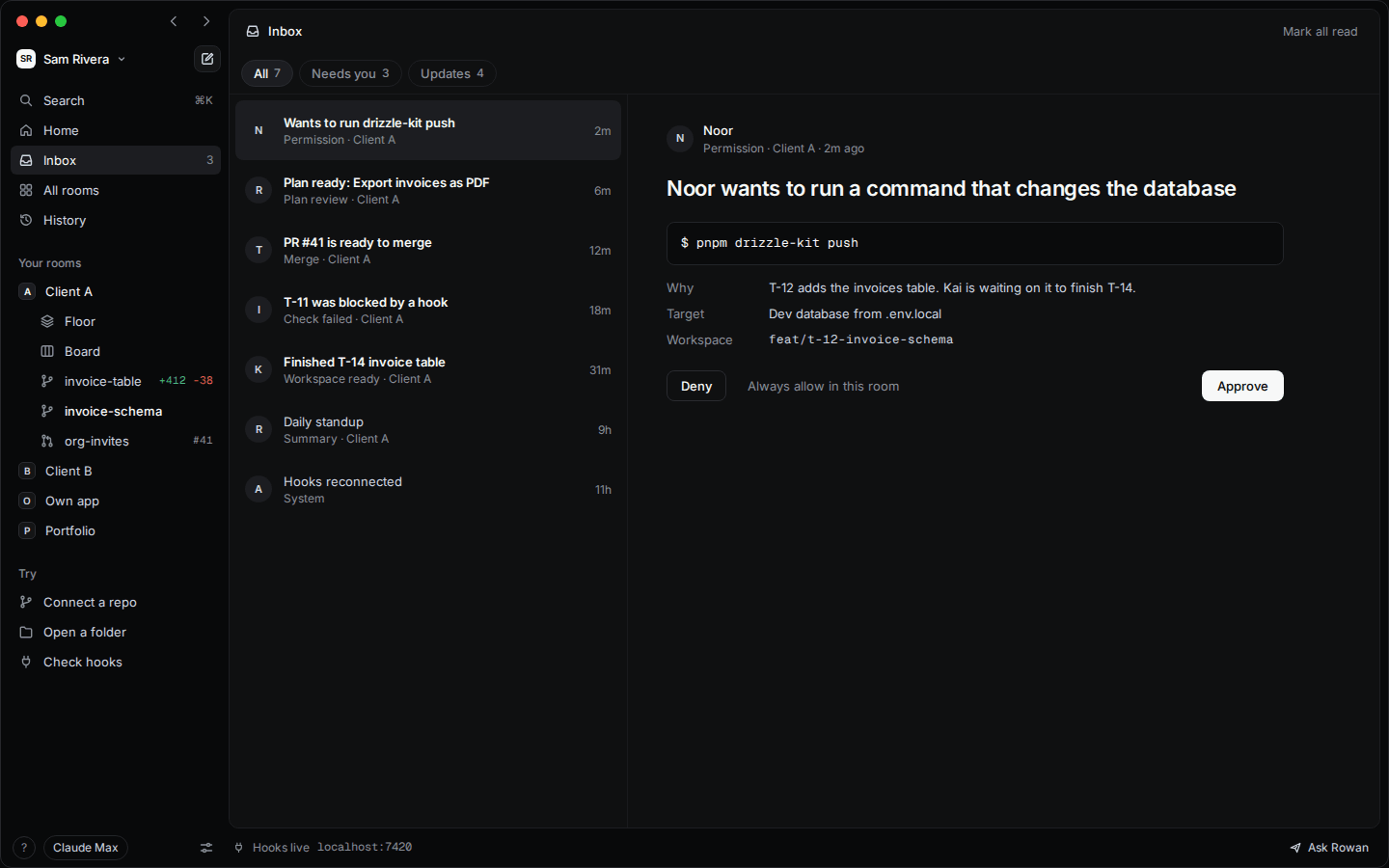Switch to the Needs you tab
Screen dimensions: 1389x868
click(x=350, y=73)
